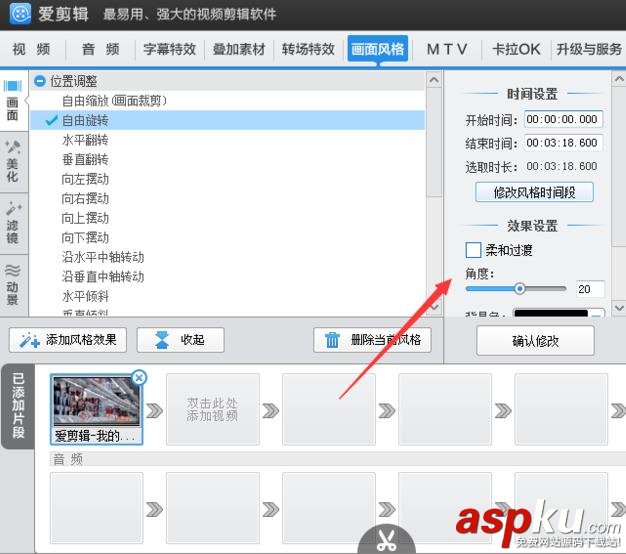Click the 结束时间 field

coord(563,143)
